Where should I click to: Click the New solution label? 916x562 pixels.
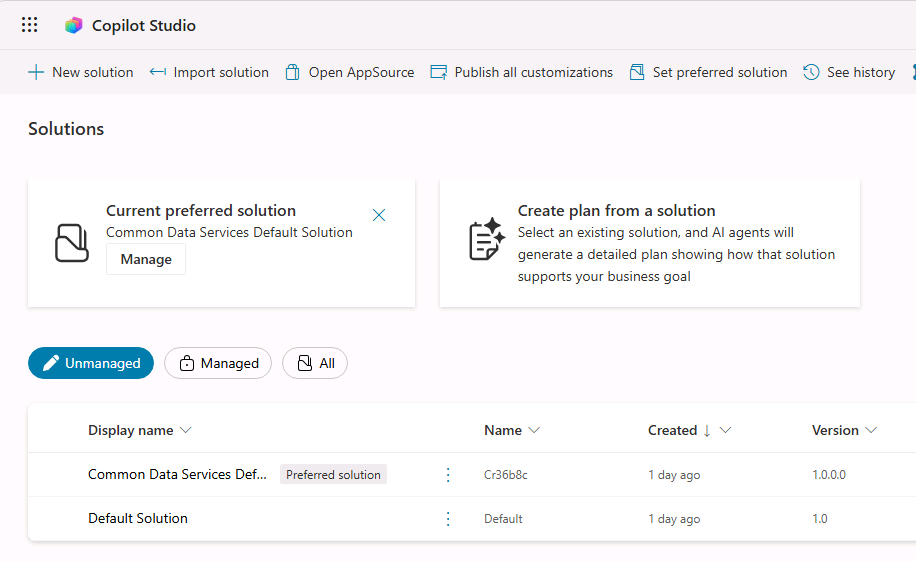(x=92, y=72)
